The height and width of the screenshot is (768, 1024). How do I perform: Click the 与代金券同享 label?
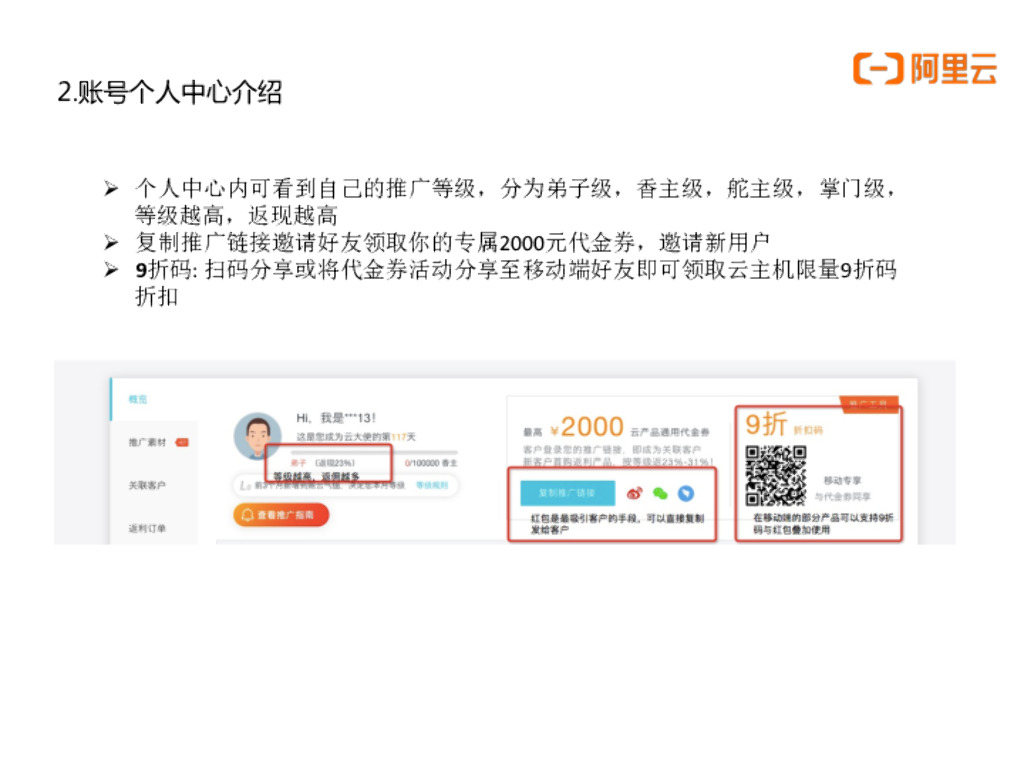coord(842,497)
